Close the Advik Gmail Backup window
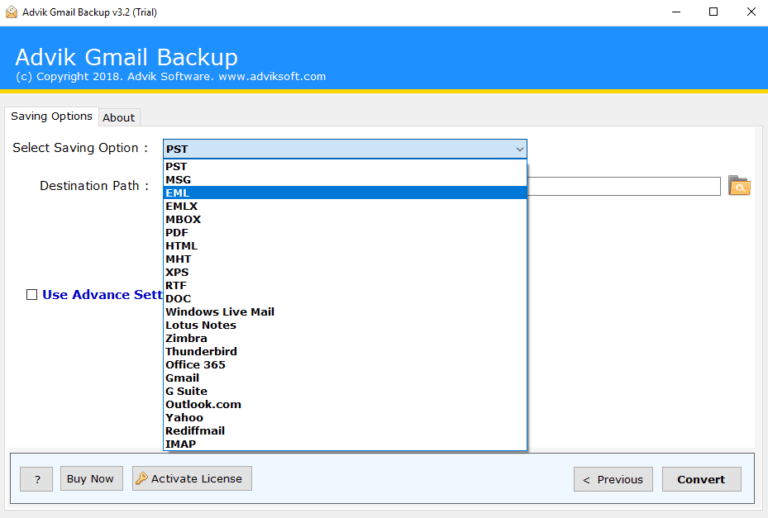The width and height of the screenshot is (768, 518). tap(751, 12)
